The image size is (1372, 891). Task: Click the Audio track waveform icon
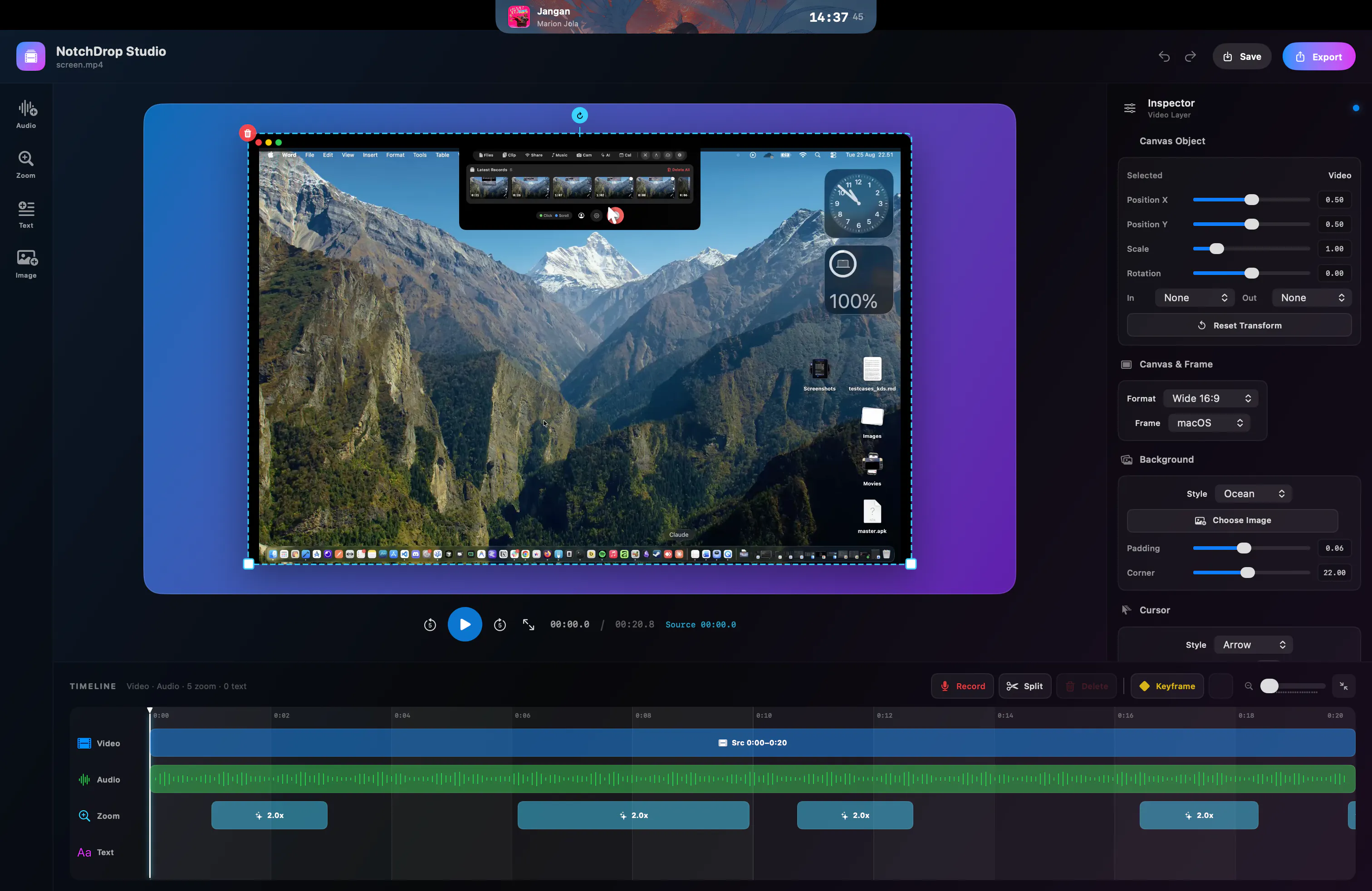coord(84,779)
